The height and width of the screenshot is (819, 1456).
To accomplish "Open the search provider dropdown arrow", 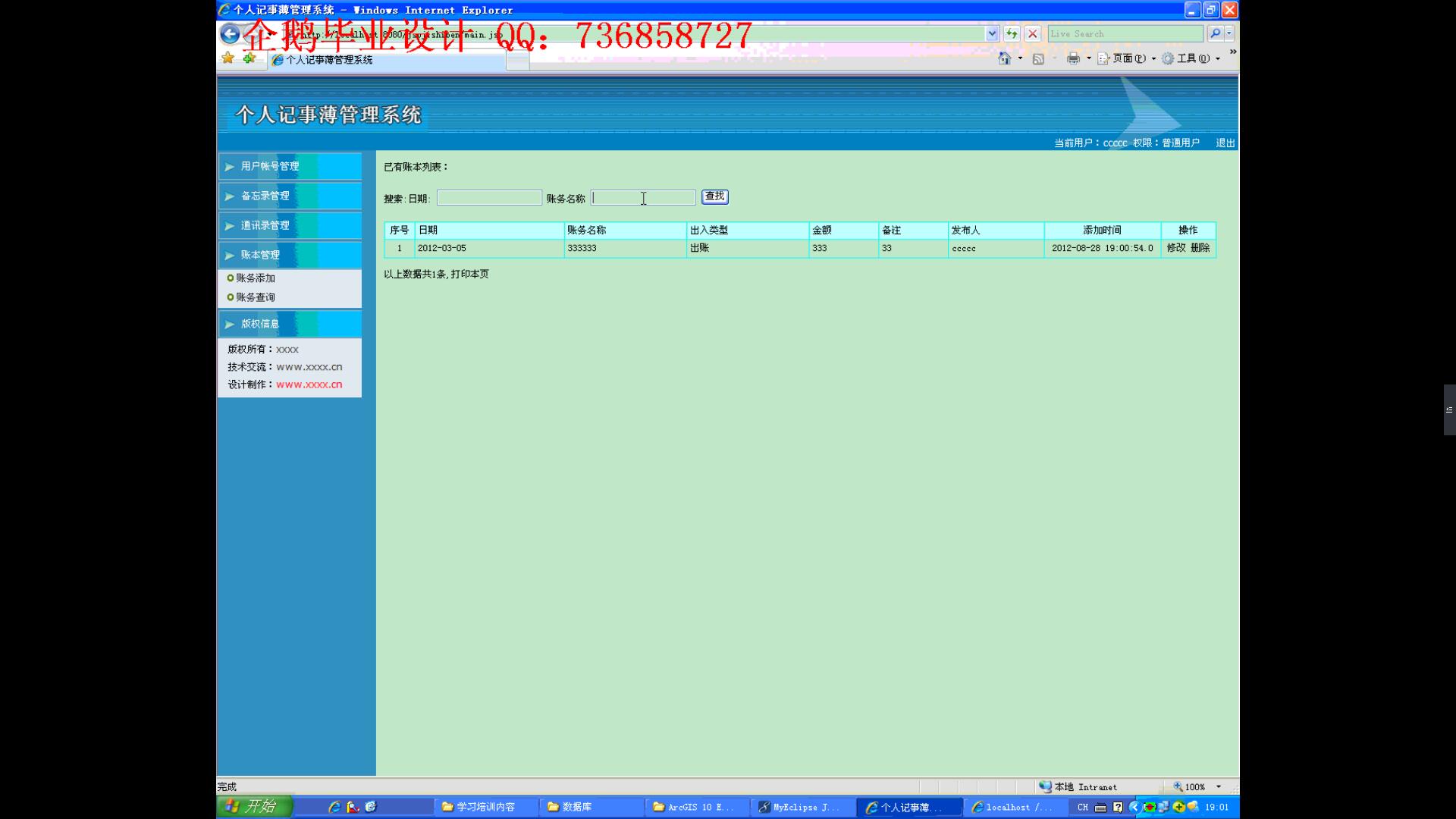I will 1229,33.
